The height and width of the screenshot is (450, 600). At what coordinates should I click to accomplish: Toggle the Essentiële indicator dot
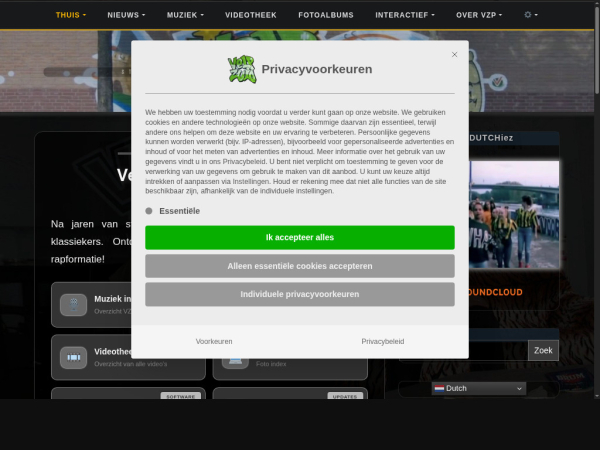pos(149,211)
